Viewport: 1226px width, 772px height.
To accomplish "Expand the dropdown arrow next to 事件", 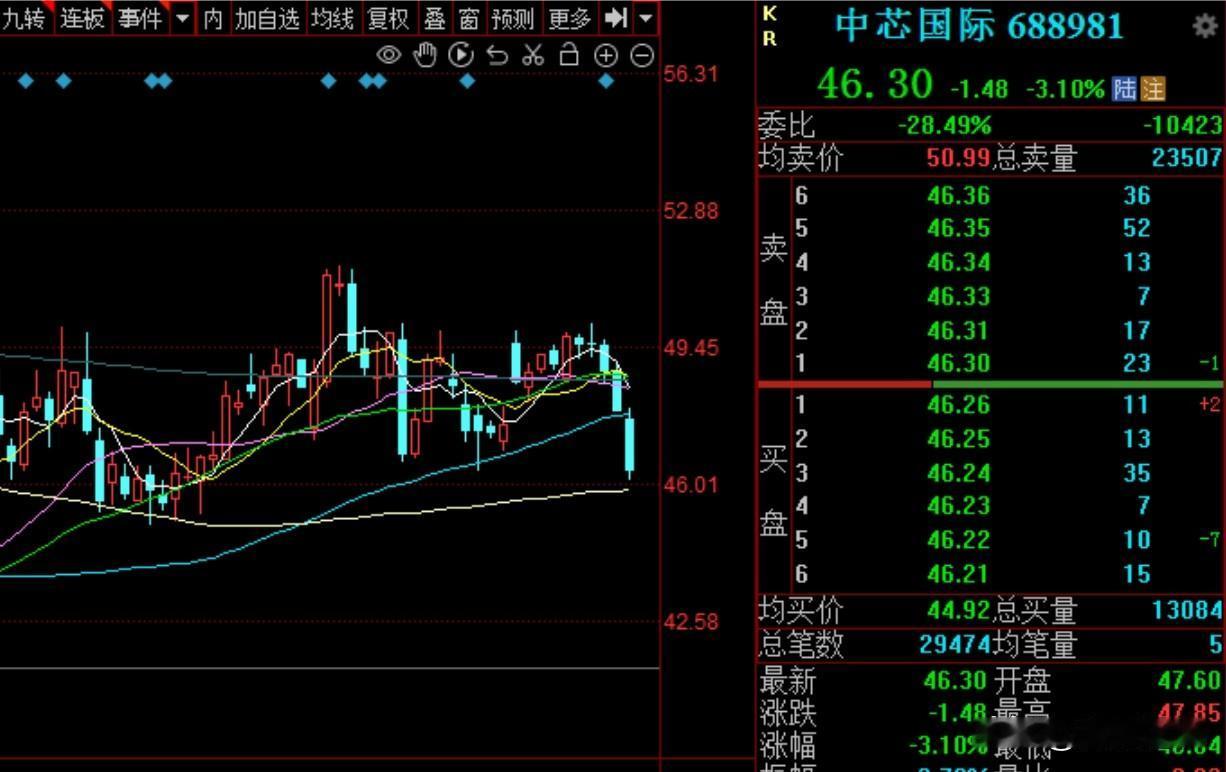I will click(182, 18).
